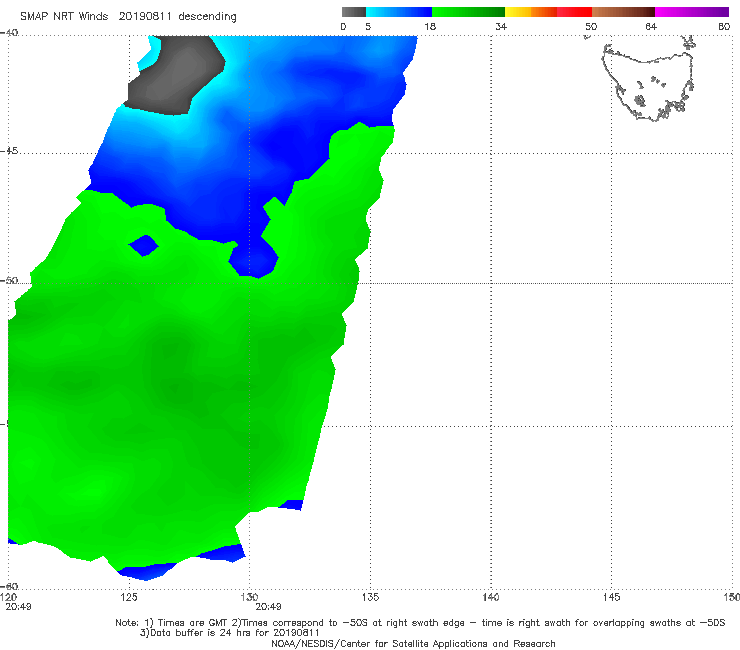Click the magenta 64-80 color bar segment
The image size is (740, 650).
click(692, 12)
